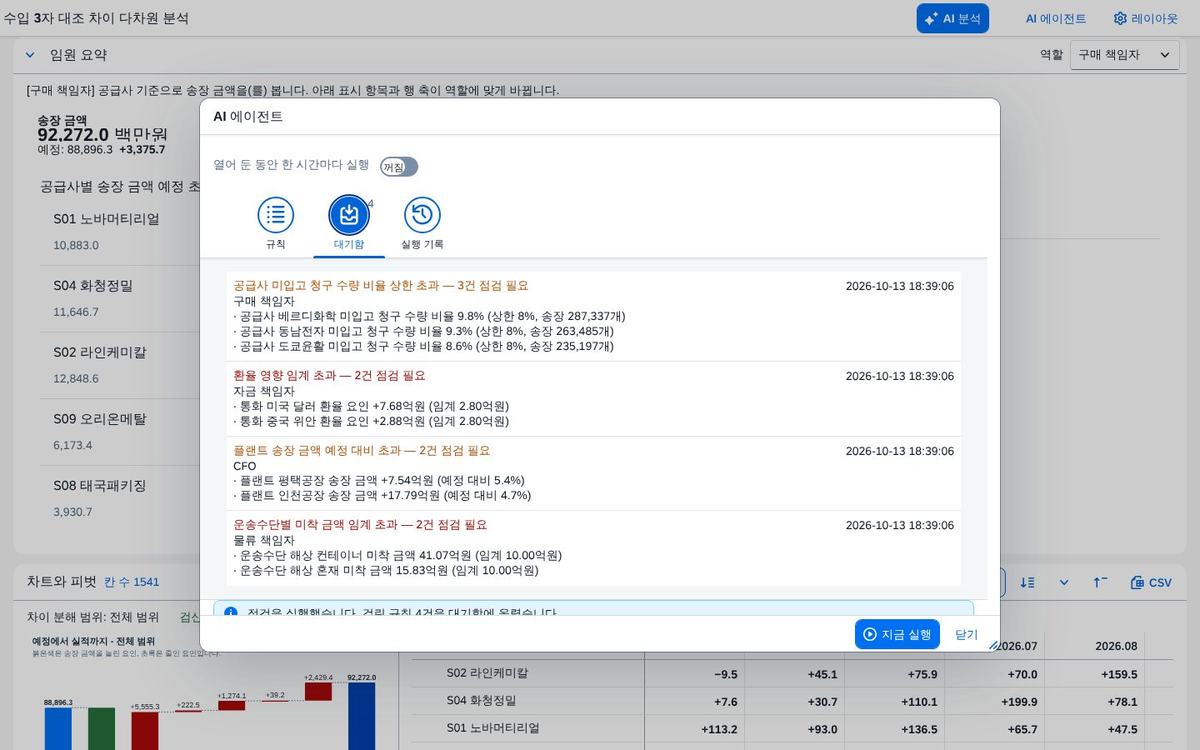Click waterfall bar labeled 88,896.3

59,728
